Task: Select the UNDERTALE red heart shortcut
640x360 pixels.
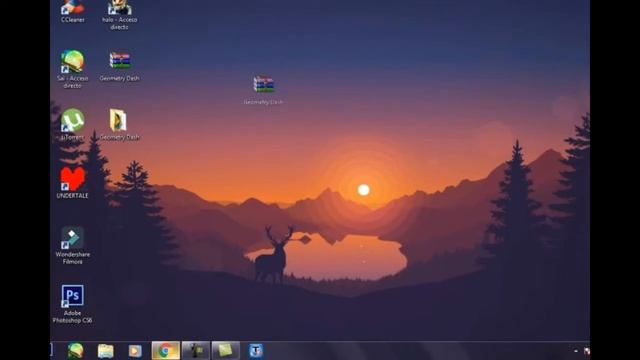Action: point(72,183)
